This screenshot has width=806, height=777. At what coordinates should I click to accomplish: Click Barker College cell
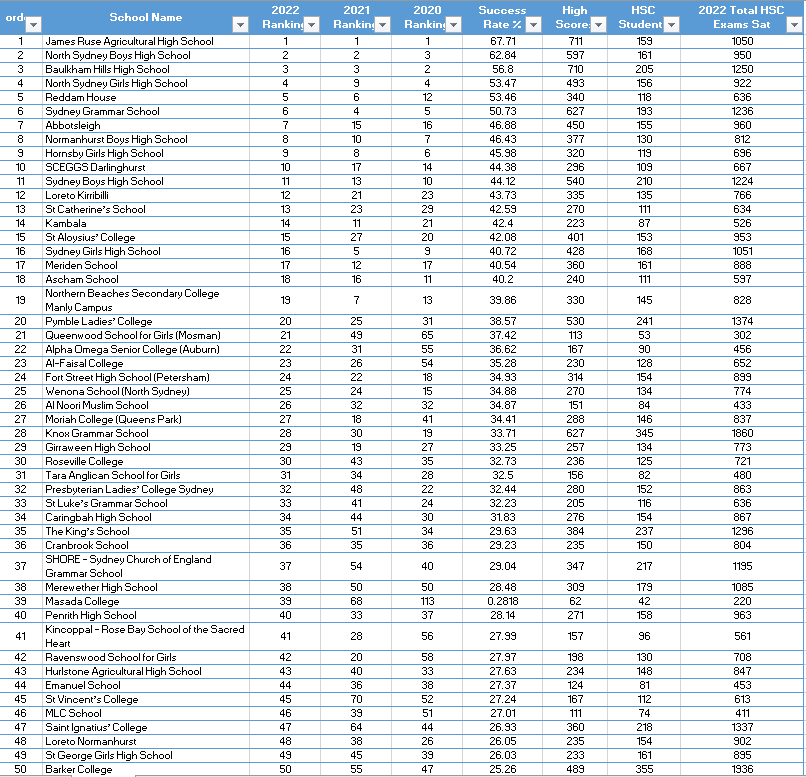point(146,769)
